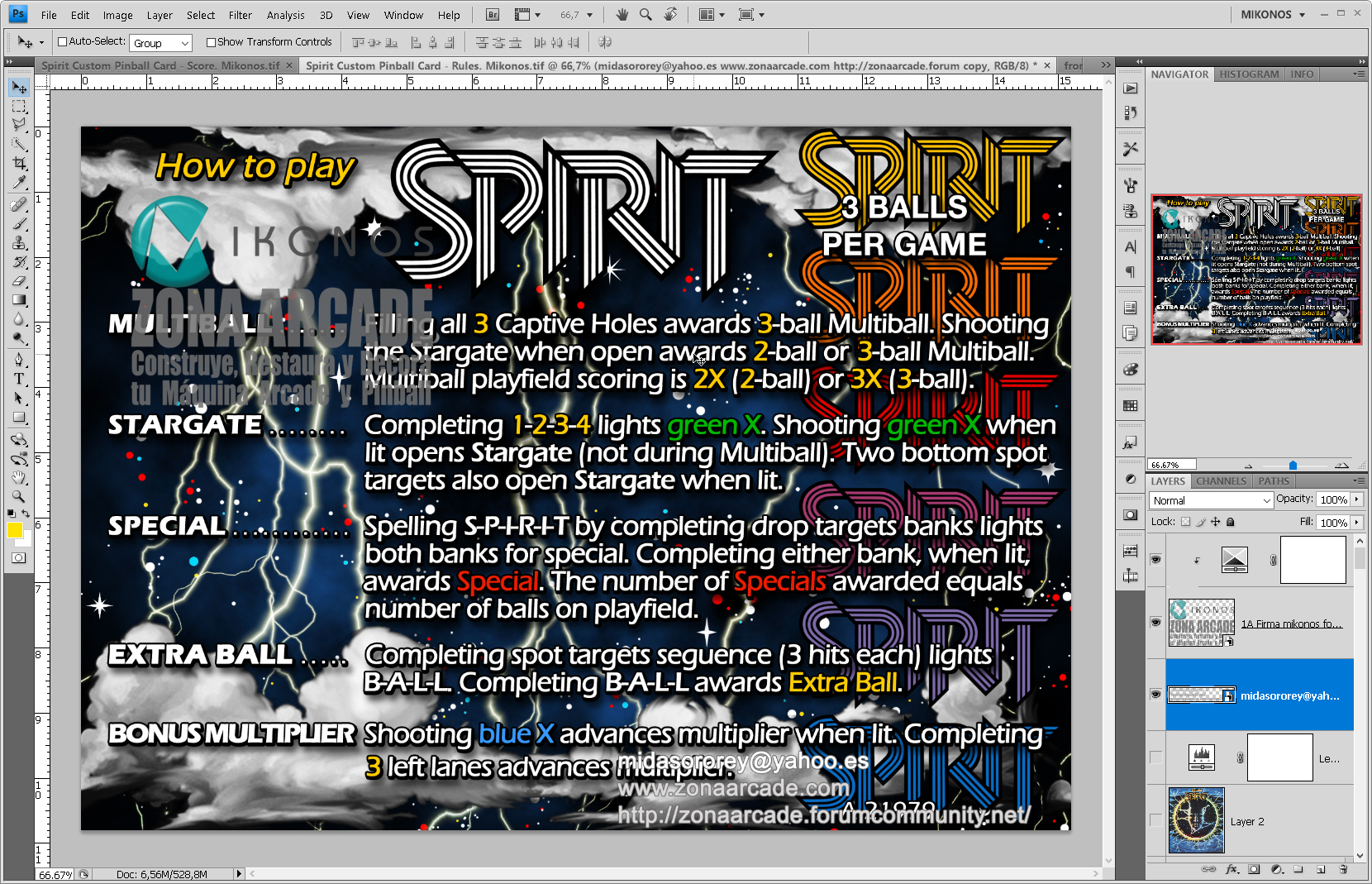Image resolution: width=1372 pixels, height=884 pixels.
Task: Select the Polygonal Lasso tool
Action: 18,125
